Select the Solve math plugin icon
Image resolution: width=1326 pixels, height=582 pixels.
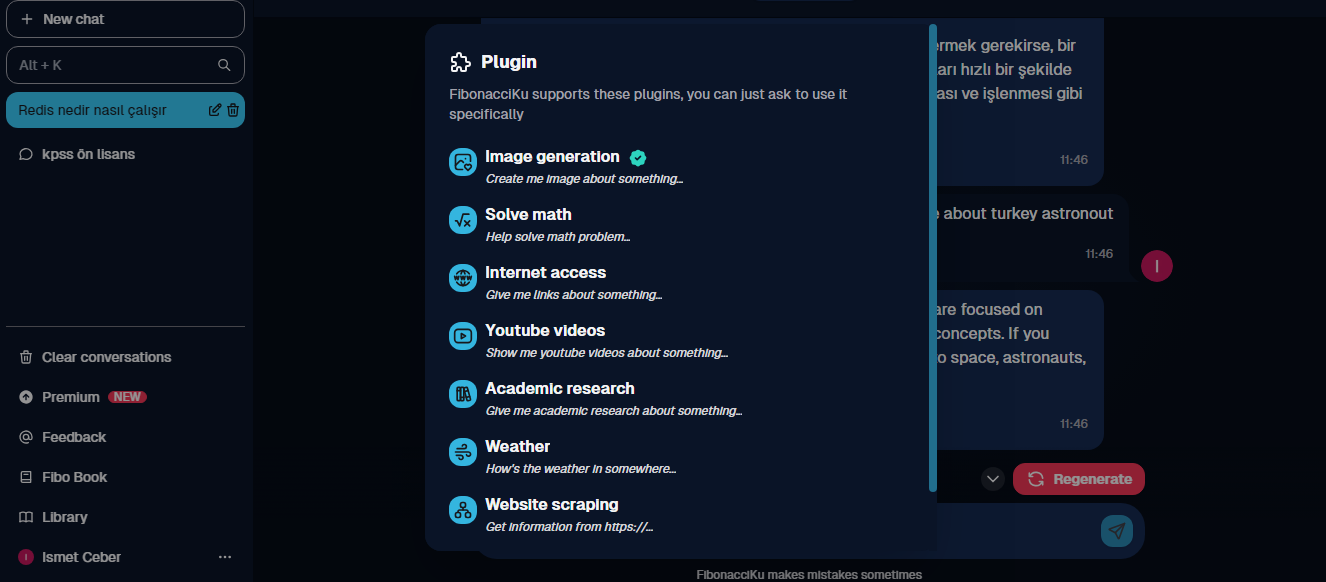click(x=463, y=220)
